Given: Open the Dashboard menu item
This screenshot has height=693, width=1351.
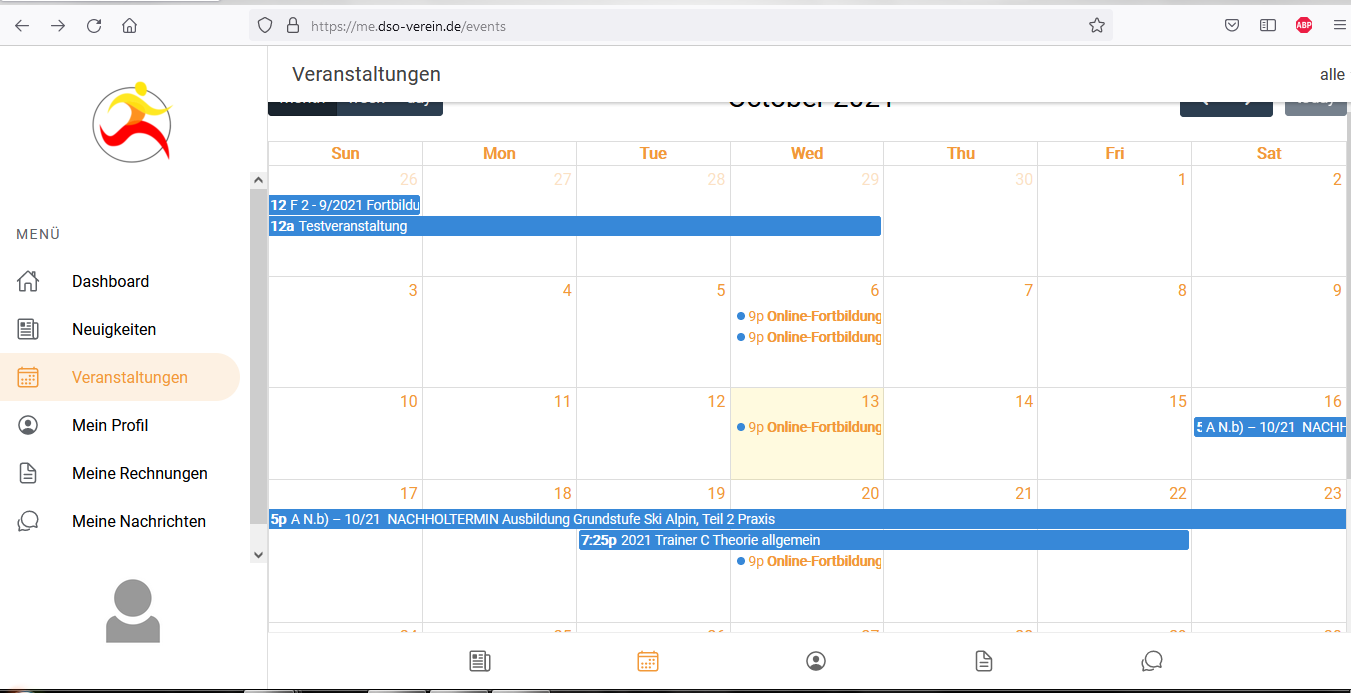Looking at the screenshot, I should (120, 281).
